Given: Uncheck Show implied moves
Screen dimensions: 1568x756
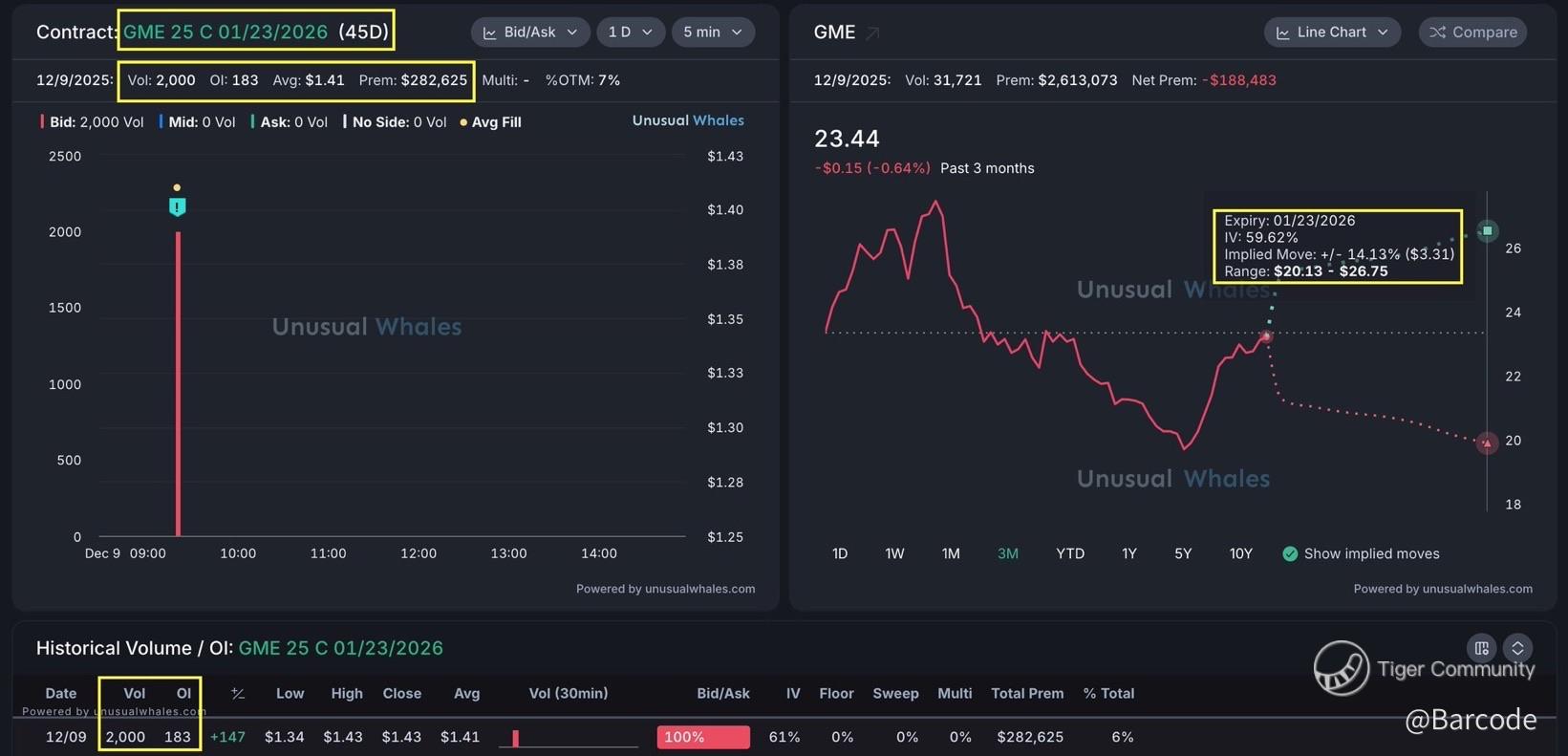Looking at the screenshot, I should (1290, 554).
